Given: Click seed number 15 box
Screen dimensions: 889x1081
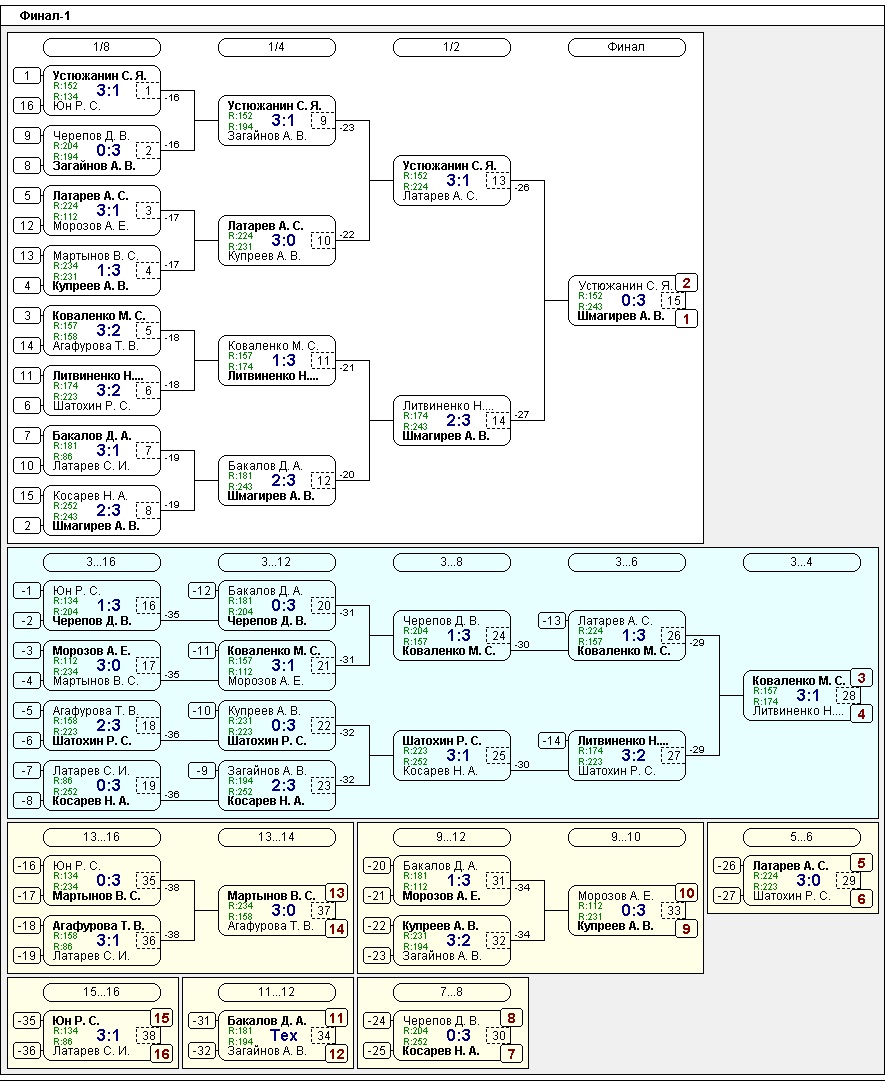Looking at the screenshot, I should coord(27,495).
